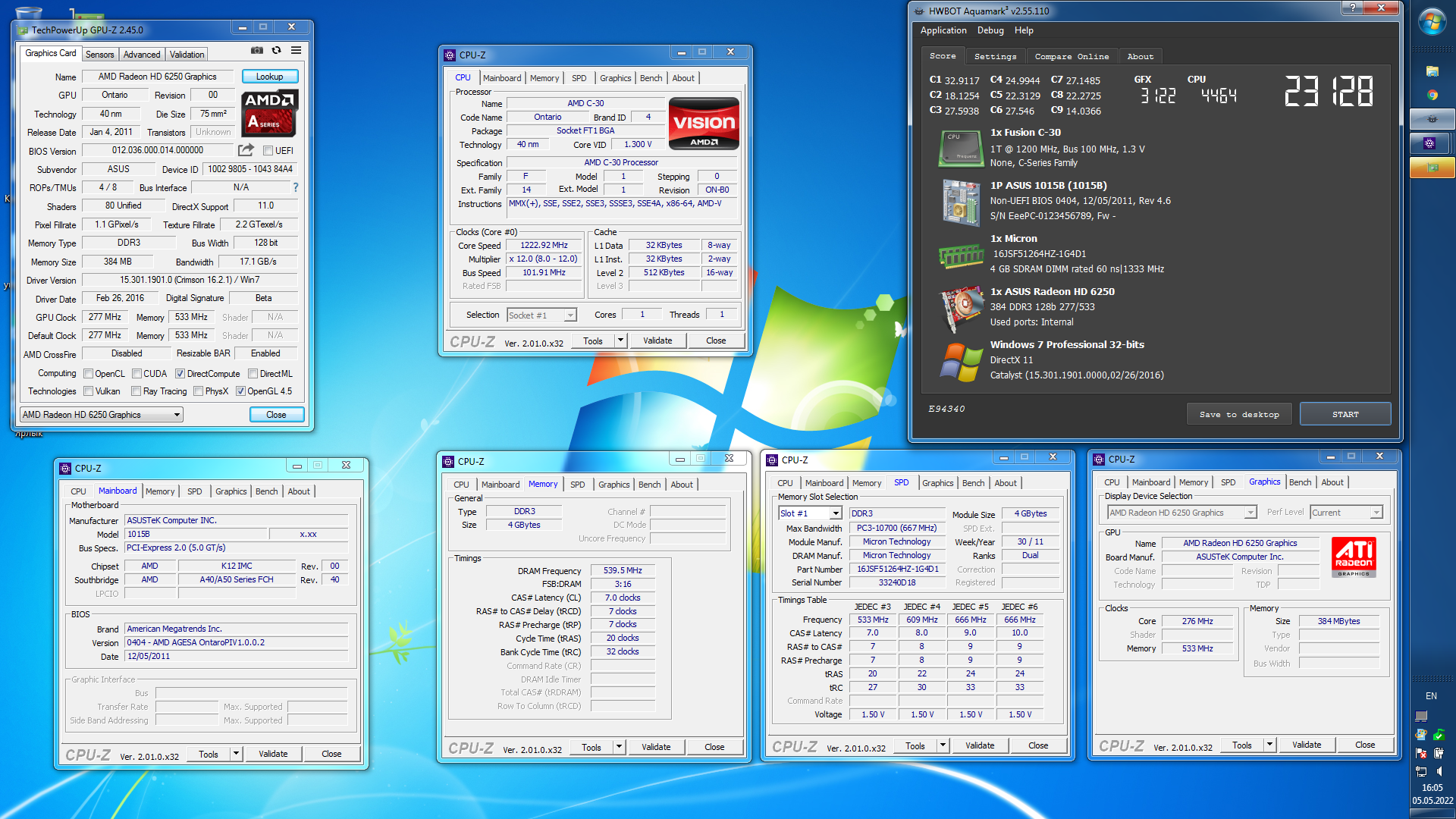Click the ASUS motherboard icon in Aquamark

[961, 202]
